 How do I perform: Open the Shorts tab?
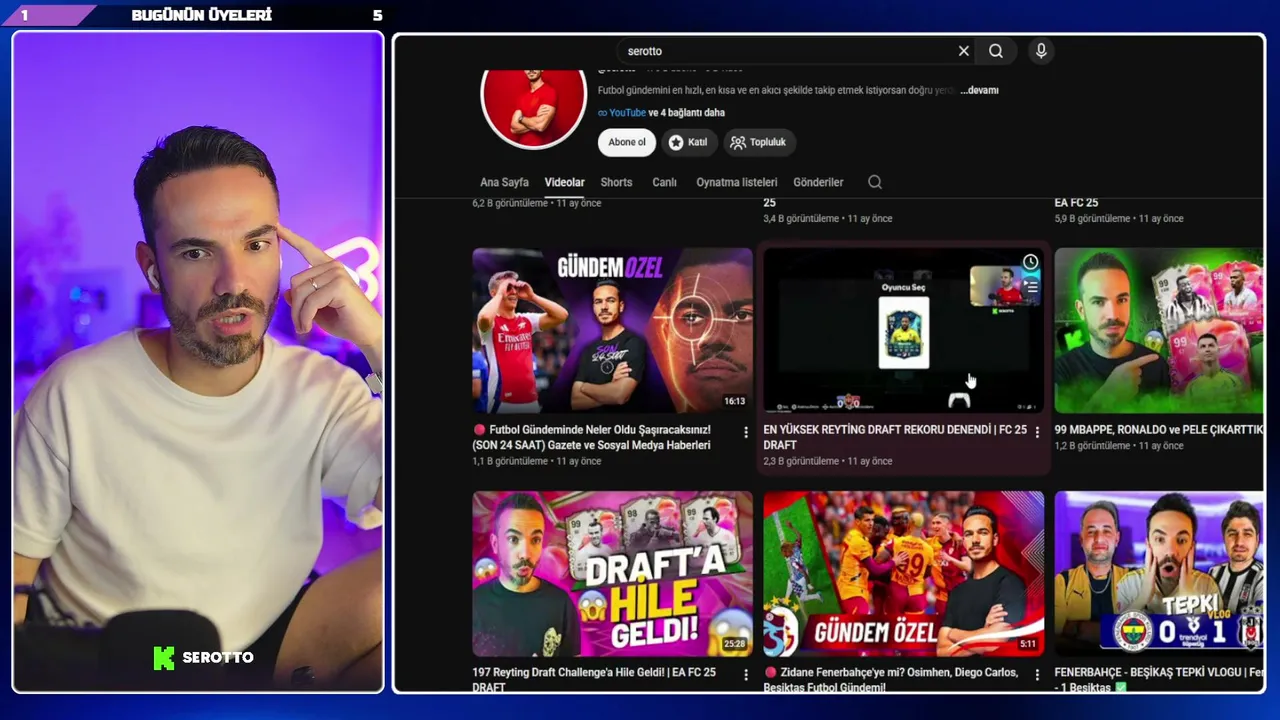pyautogui.click(x=616, y=182)
